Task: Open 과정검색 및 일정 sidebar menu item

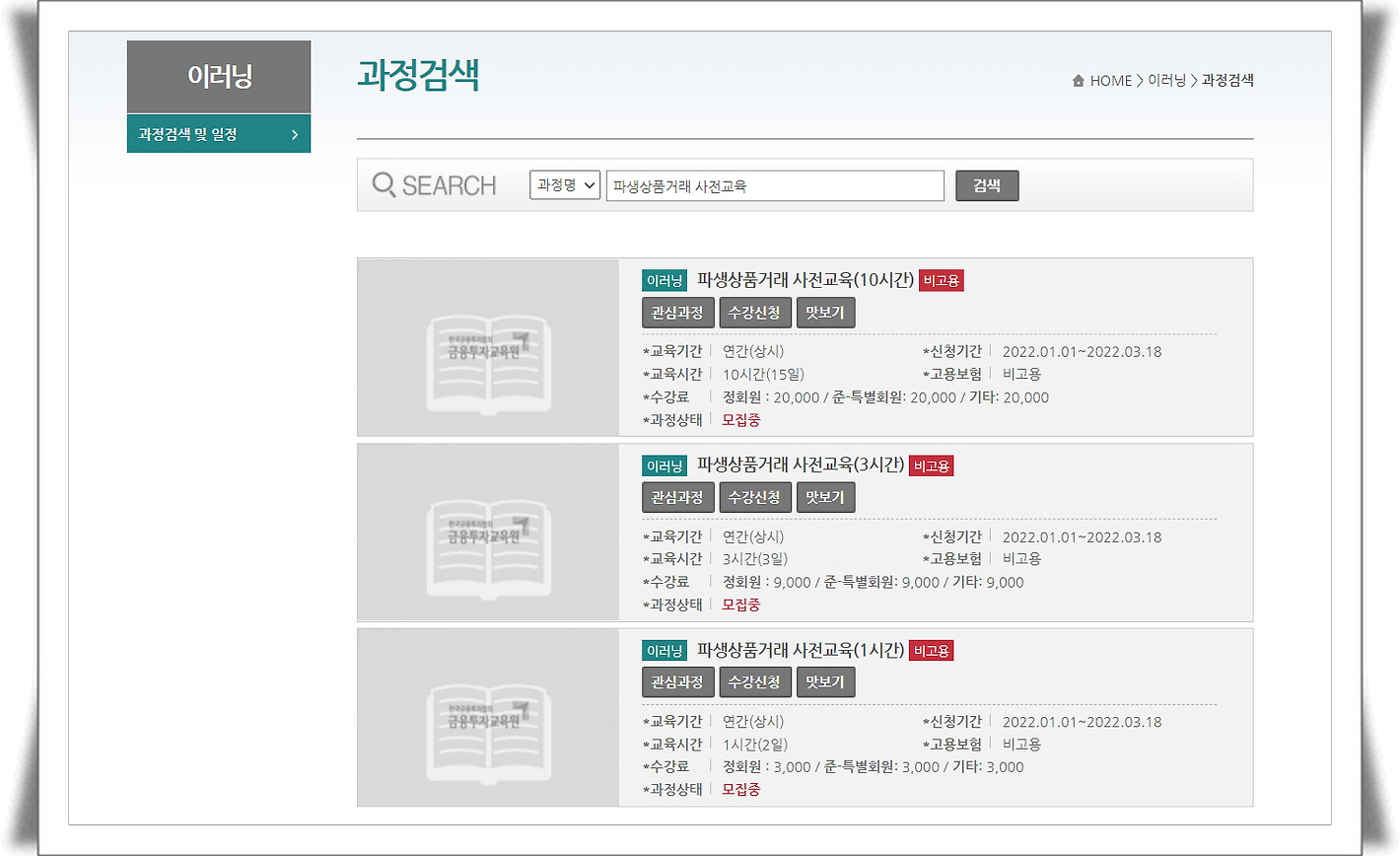Action: pyautogui.click(x=218, y=134)
